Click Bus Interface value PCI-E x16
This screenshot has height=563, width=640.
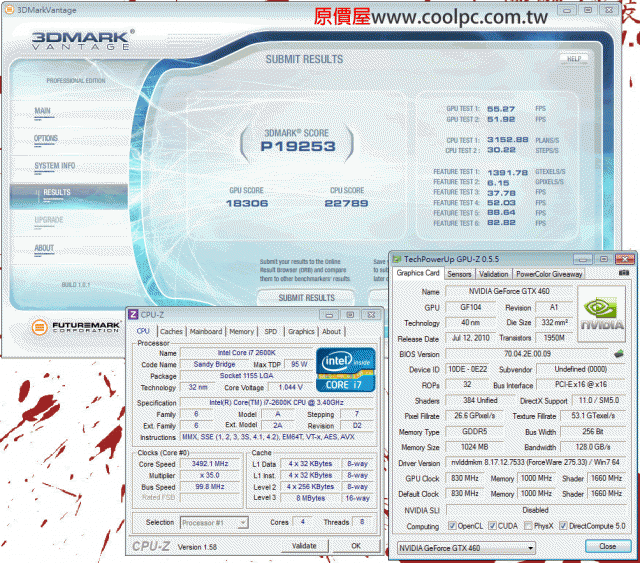[x=580, y=385]
